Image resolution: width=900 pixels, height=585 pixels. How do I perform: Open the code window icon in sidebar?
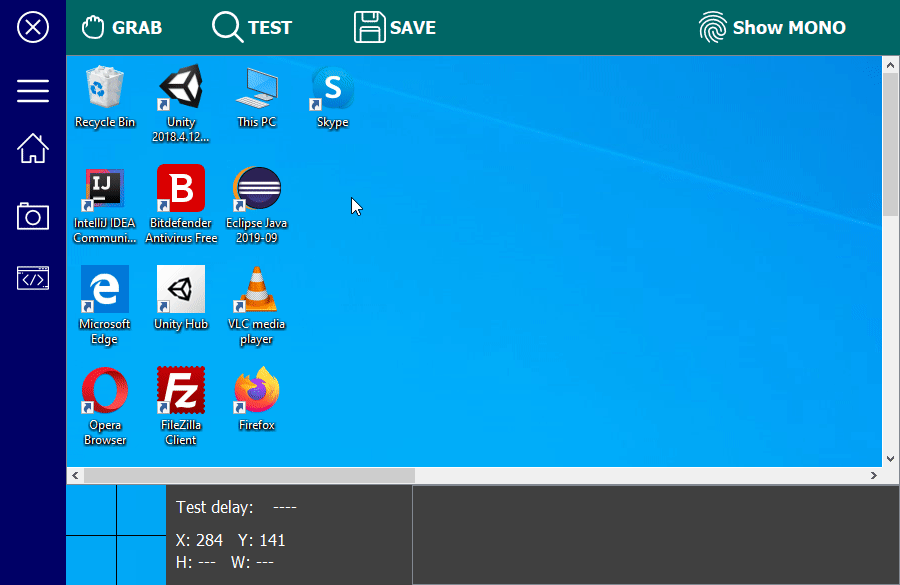(33, 278)
